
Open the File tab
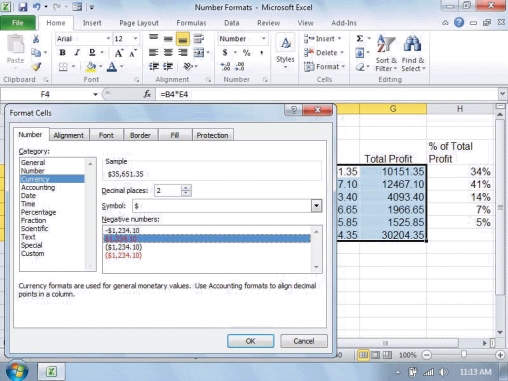coord(18,23)
